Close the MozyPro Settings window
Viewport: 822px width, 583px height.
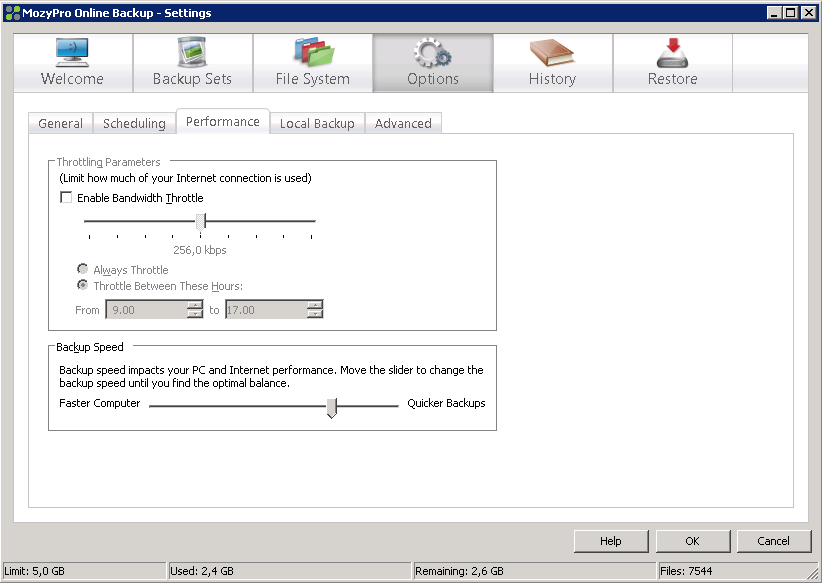point(809,13)
